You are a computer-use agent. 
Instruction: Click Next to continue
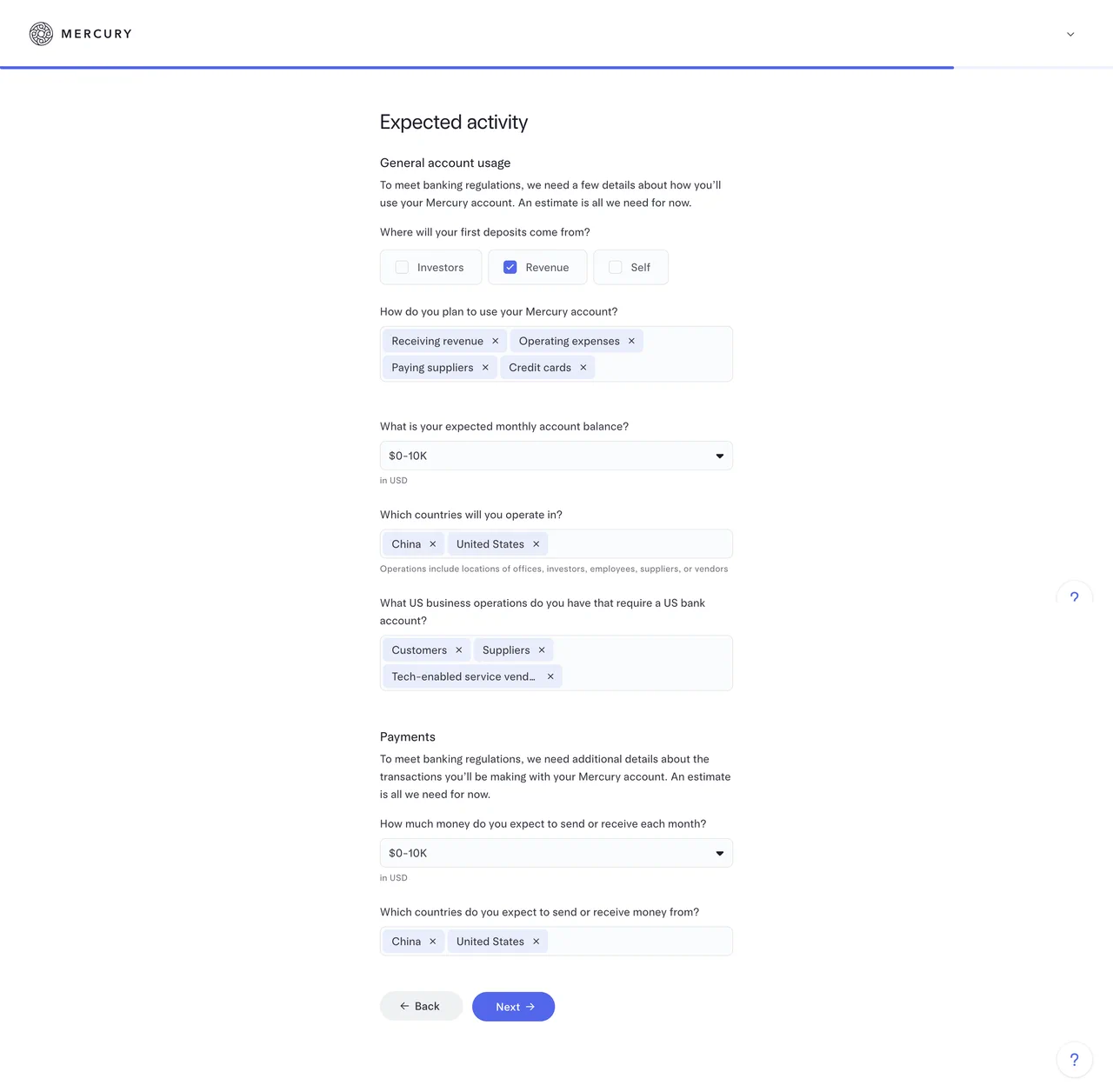pos(513,1007)
